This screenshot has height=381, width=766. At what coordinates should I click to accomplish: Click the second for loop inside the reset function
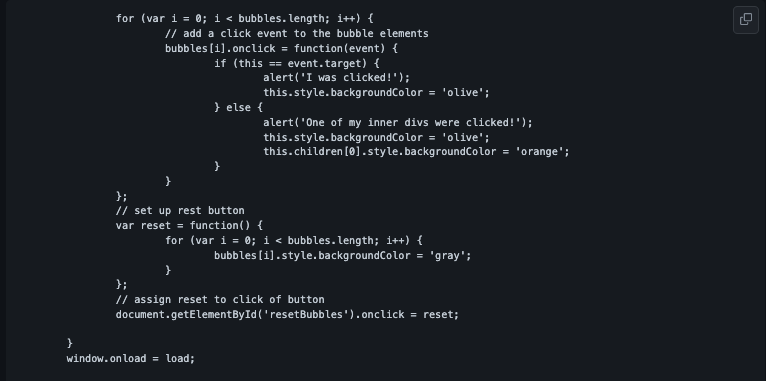click(x=294, y=240)
